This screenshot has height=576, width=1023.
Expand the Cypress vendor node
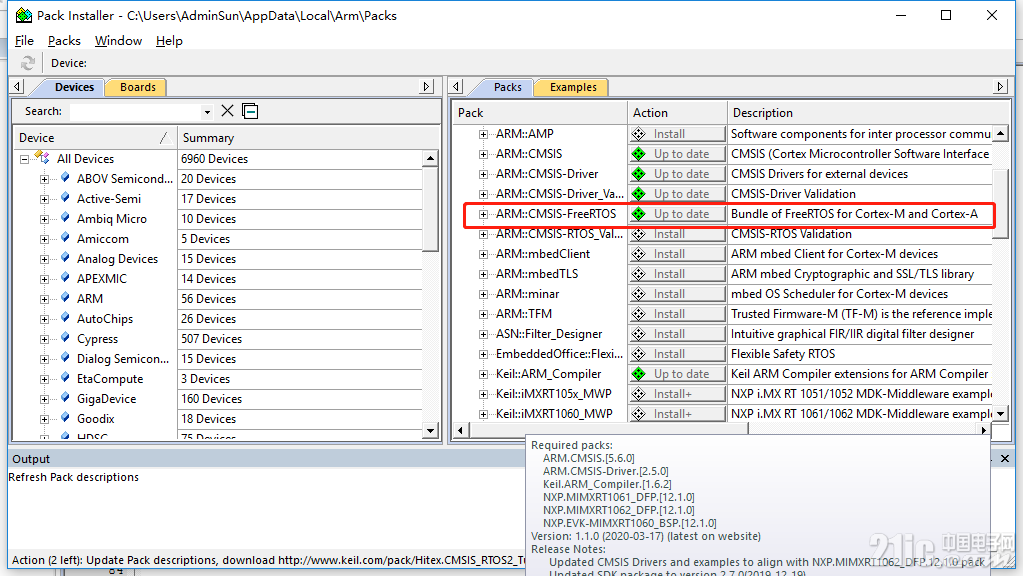[x=44, y=339]
